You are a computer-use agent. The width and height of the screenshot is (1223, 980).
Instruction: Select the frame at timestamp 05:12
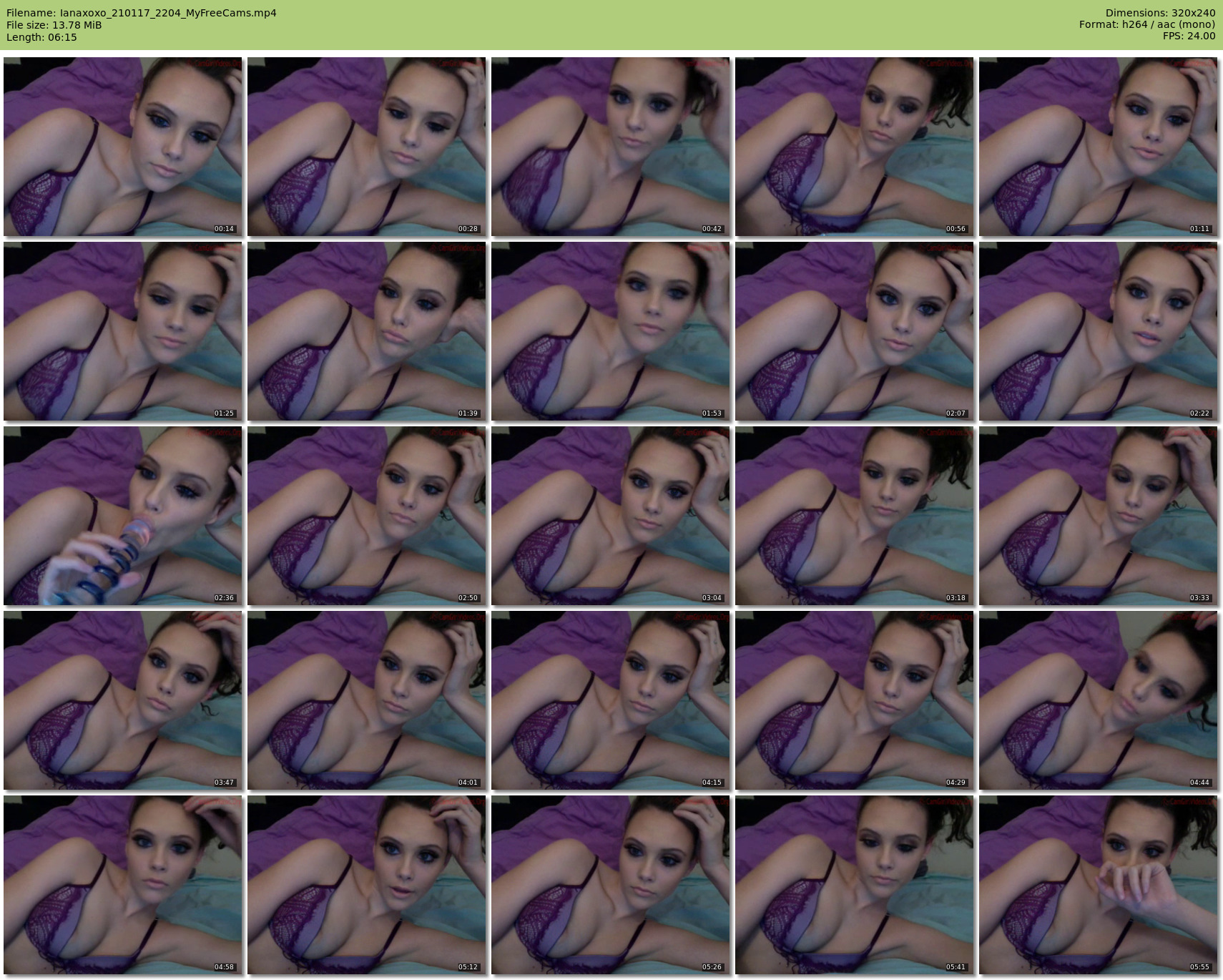[366, 885]
